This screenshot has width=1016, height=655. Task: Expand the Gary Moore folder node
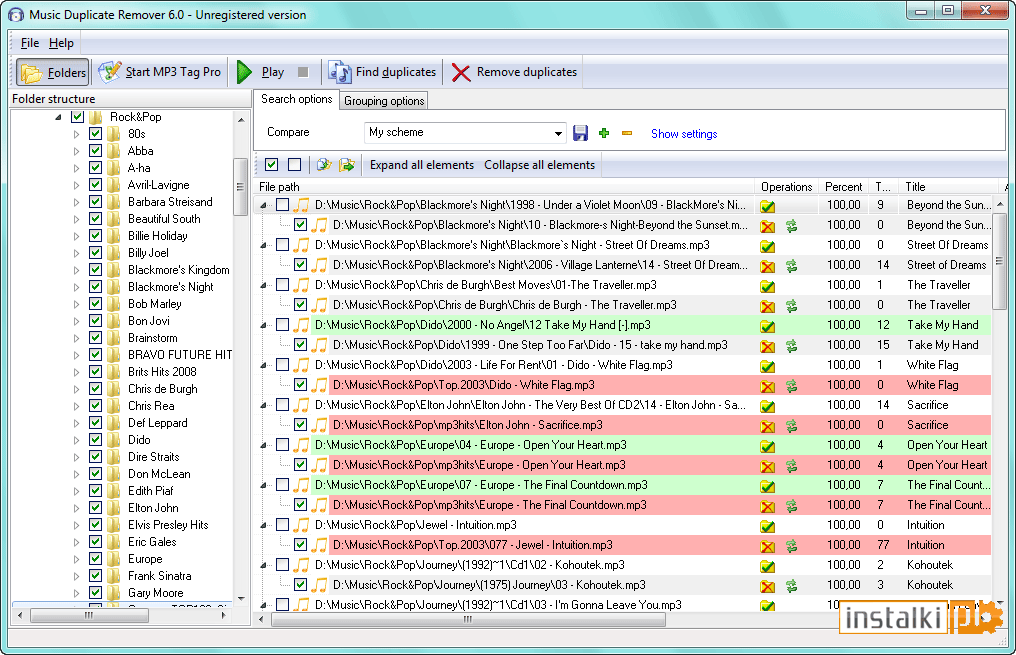pos(76,593)
